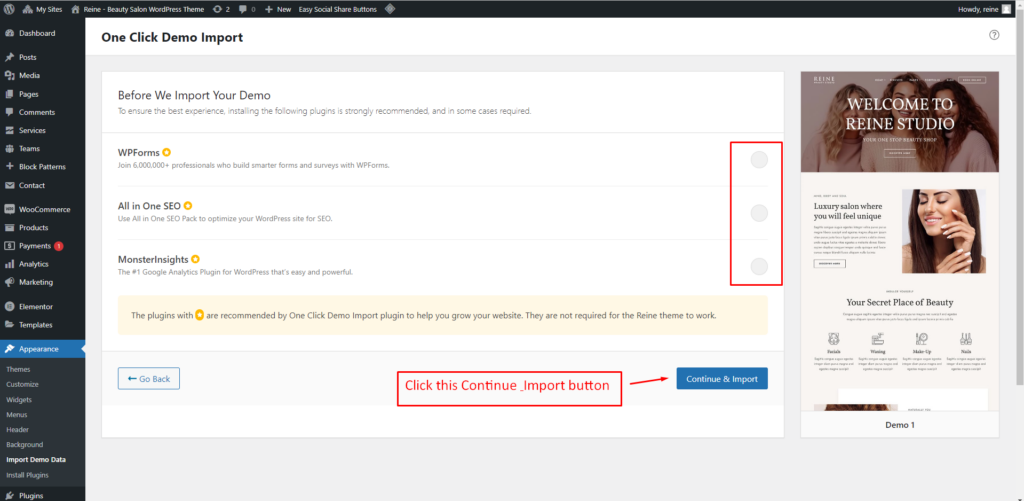The height and width of the screenshot is (501, 1024).
Task: Click the diamond icon next to Easy Social Share Buttons
Action: coord(389,9)
